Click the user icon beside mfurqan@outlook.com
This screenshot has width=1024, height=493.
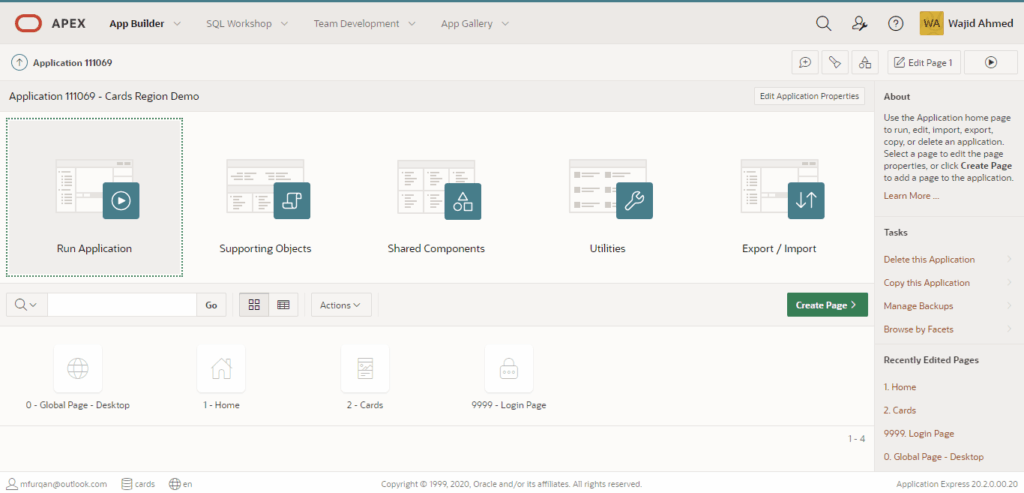pos(12,484)
